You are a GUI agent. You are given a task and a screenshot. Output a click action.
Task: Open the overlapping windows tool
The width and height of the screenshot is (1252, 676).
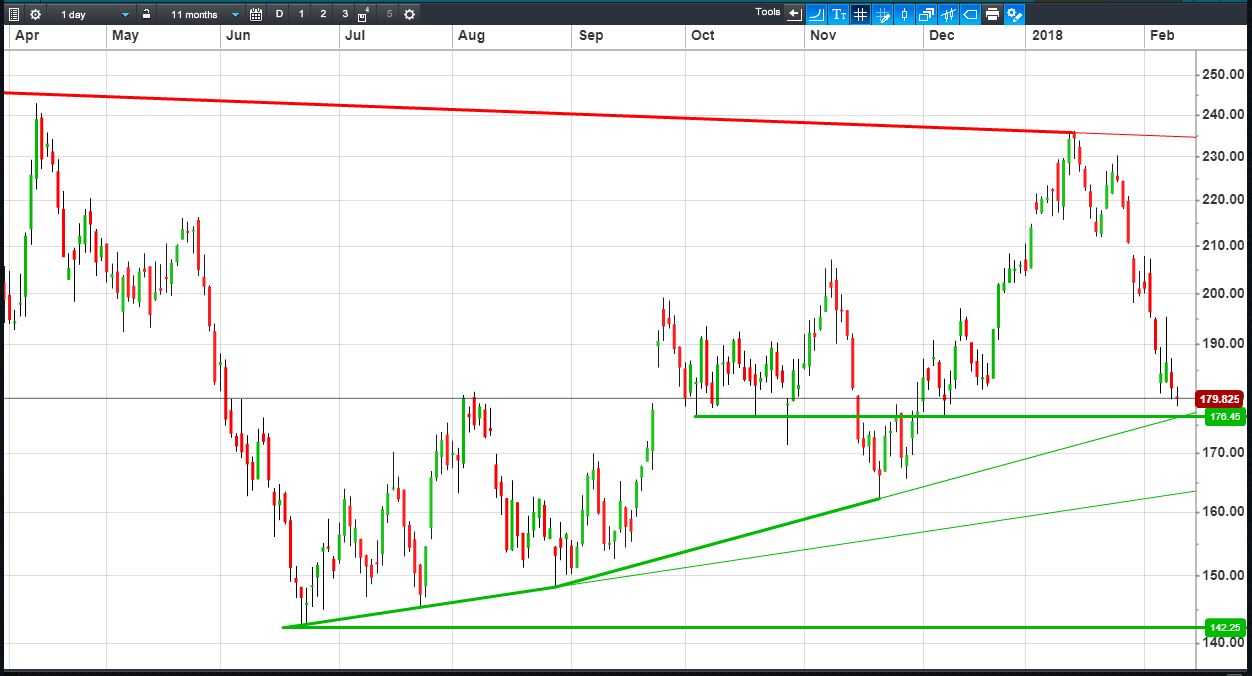point(926,14)
